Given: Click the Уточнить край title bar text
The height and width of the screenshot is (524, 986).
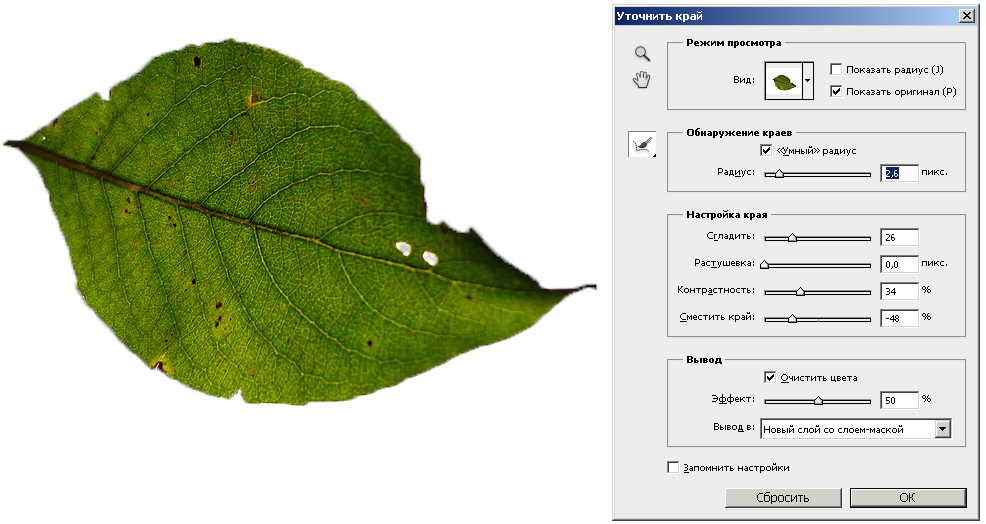Looking at the screenshot, I should point(659,16).
